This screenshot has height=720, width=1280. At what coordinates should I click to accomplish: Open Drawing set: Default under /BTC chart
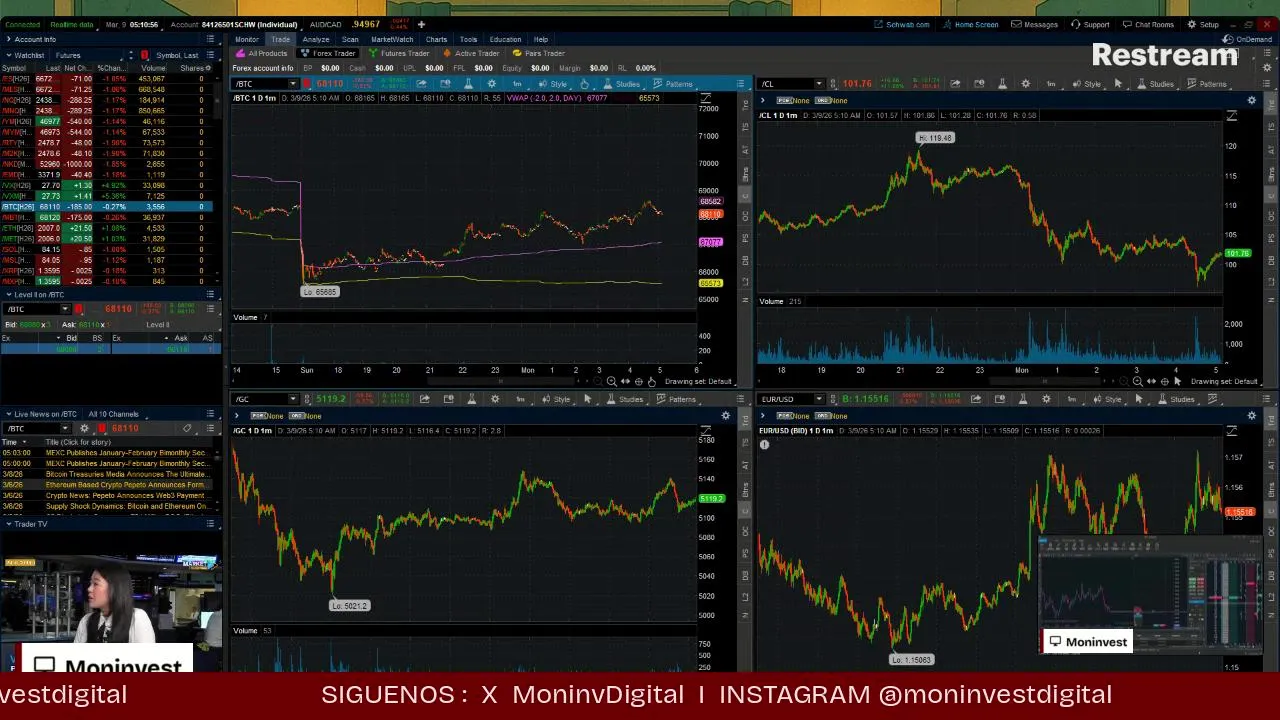(697, 381)
